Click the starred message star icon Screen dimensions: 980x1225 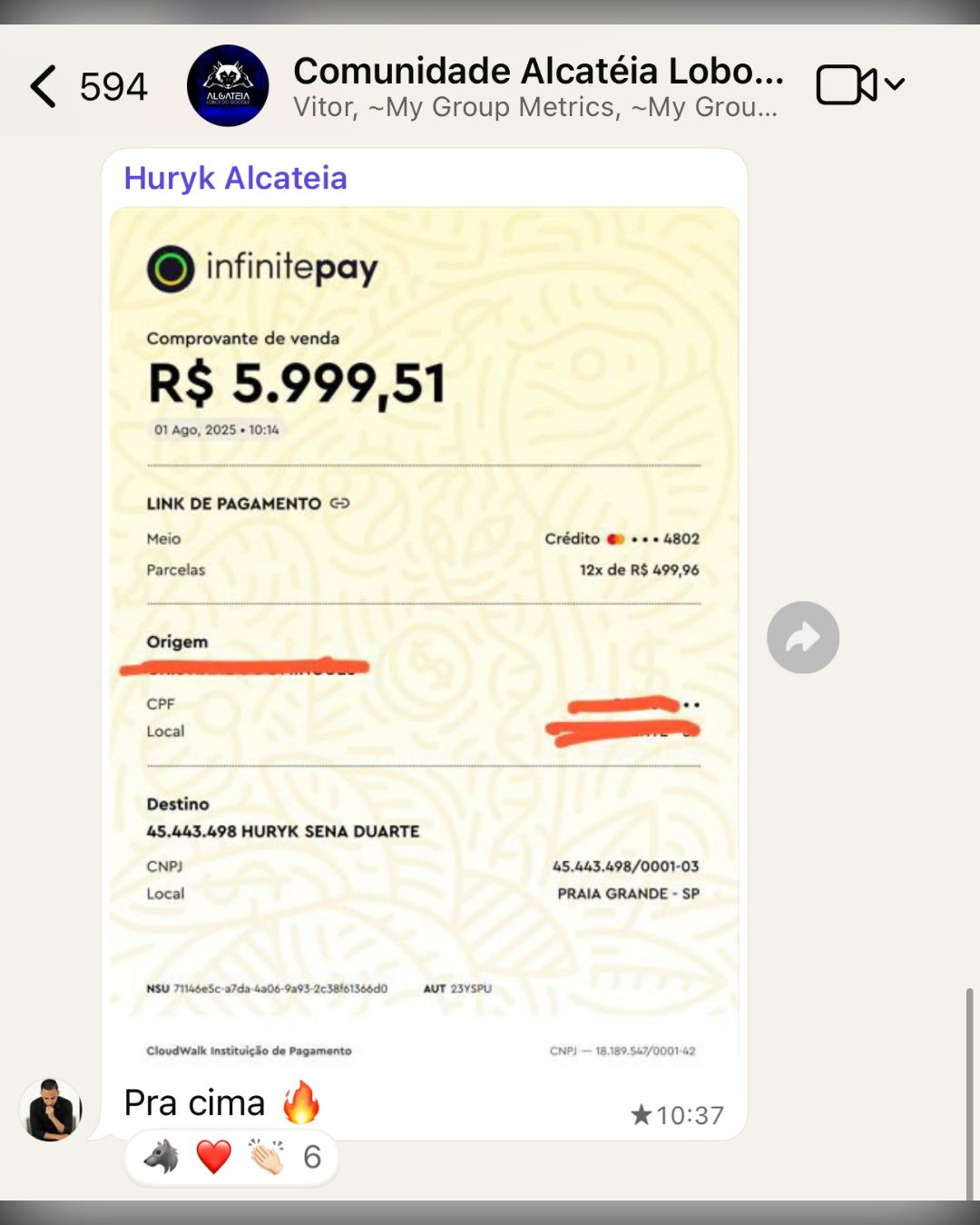641,1114
